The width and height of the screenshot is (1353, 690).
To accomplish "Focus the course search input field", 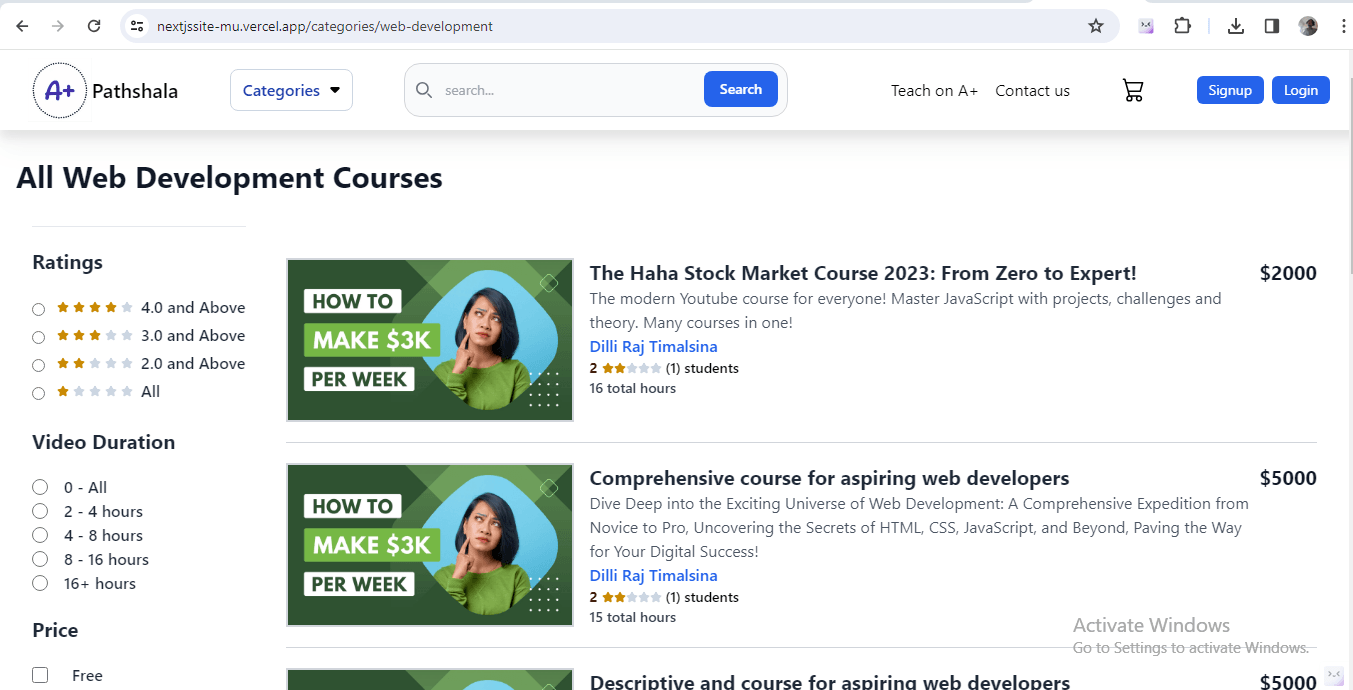I will 570,90.
